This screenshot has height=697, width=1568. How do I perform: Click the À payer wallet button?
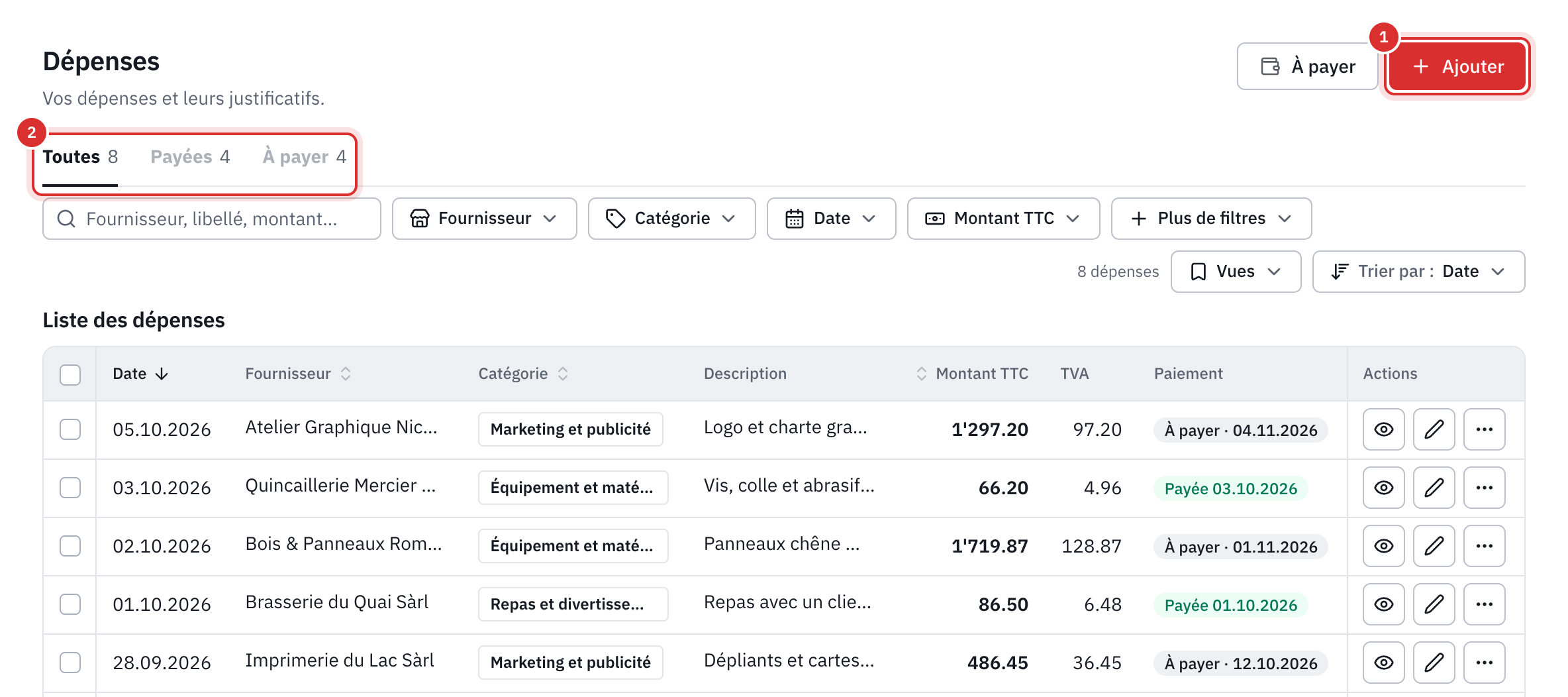click(1307, 66)
